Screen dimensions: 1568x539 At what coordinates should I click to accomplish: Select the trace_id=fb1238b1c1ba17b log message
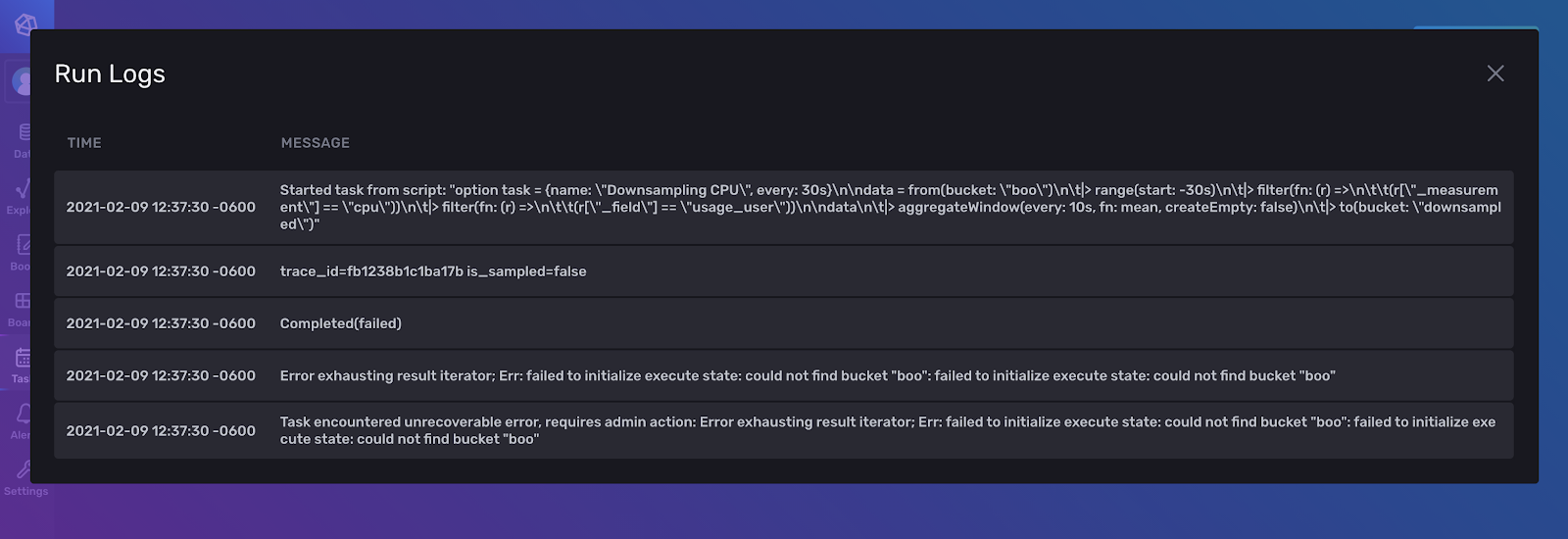(x=432, y=271)
